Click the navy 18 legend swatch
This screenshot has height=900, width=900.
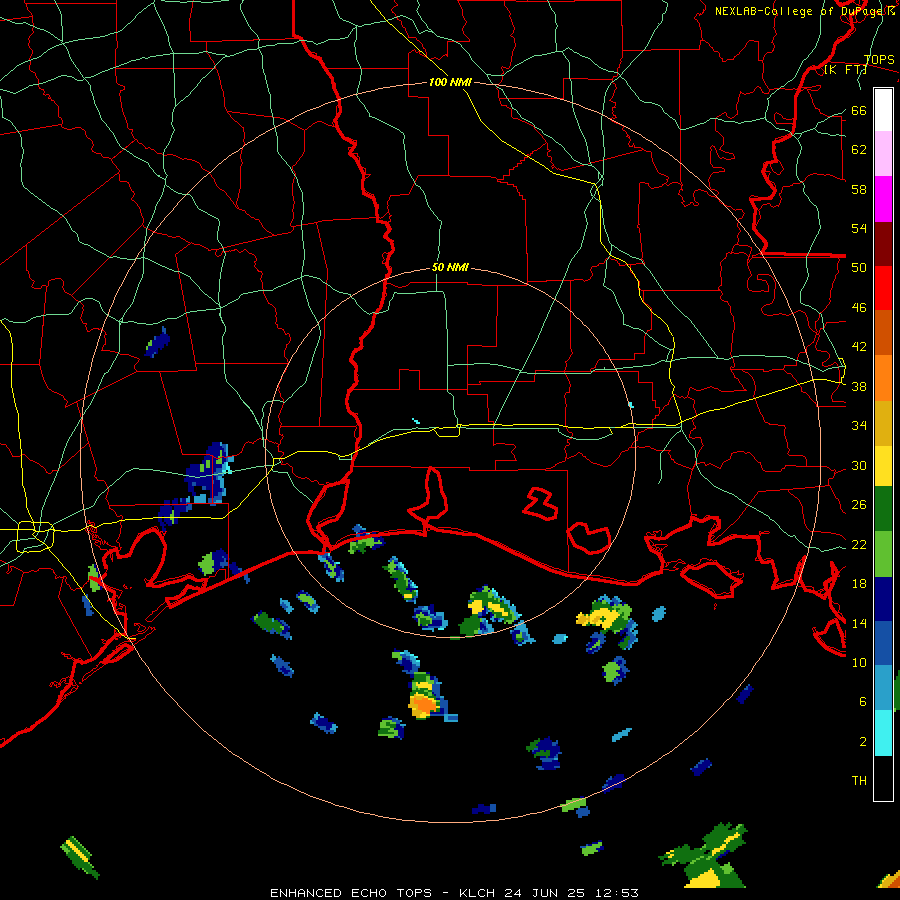[883, 599]
